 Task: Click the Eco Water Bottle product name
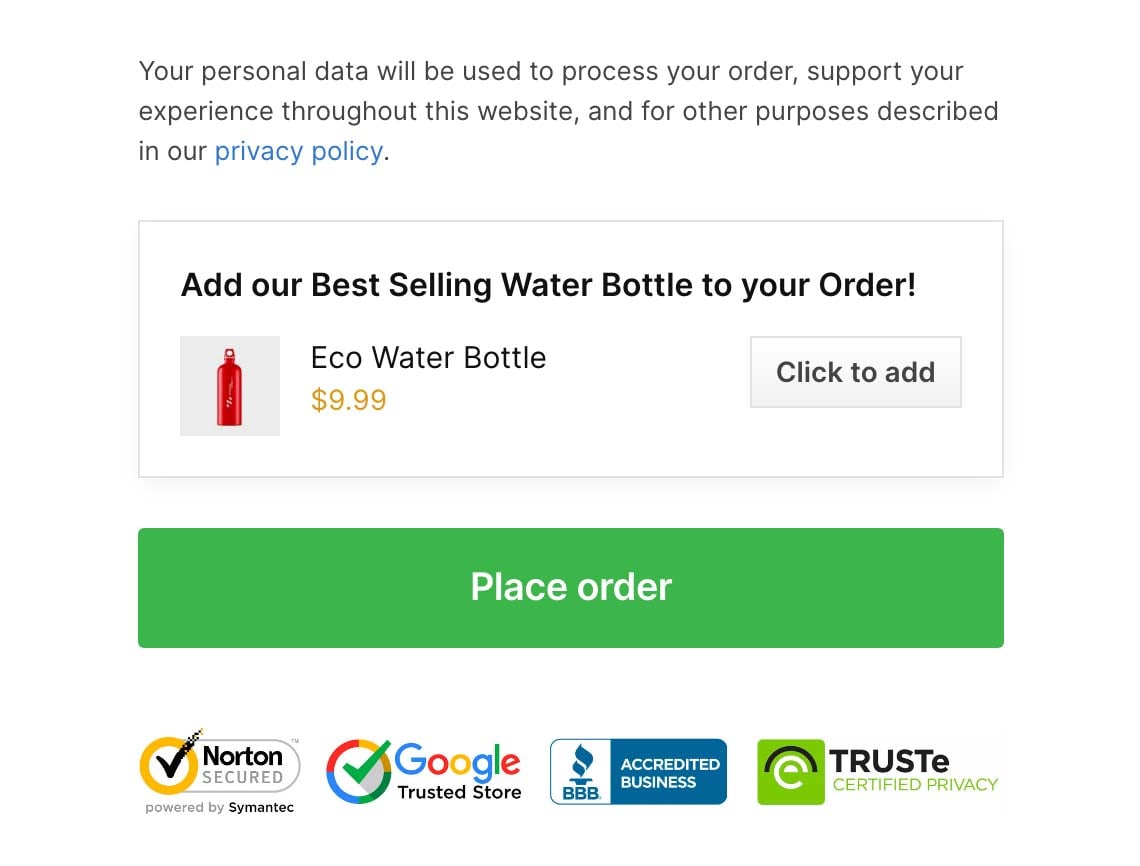tap(428, 358)
